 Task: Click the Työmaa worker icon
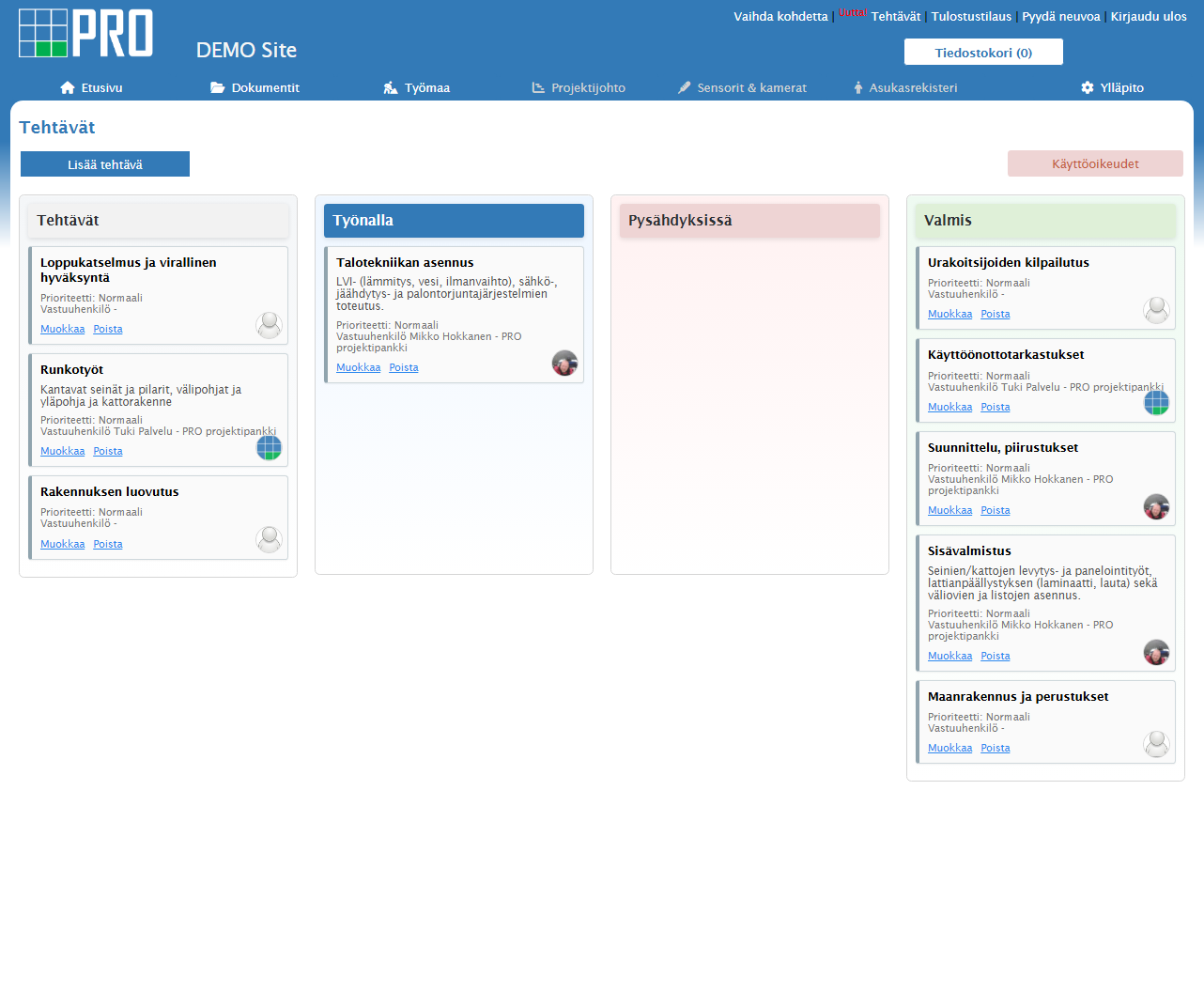[391, 87]
